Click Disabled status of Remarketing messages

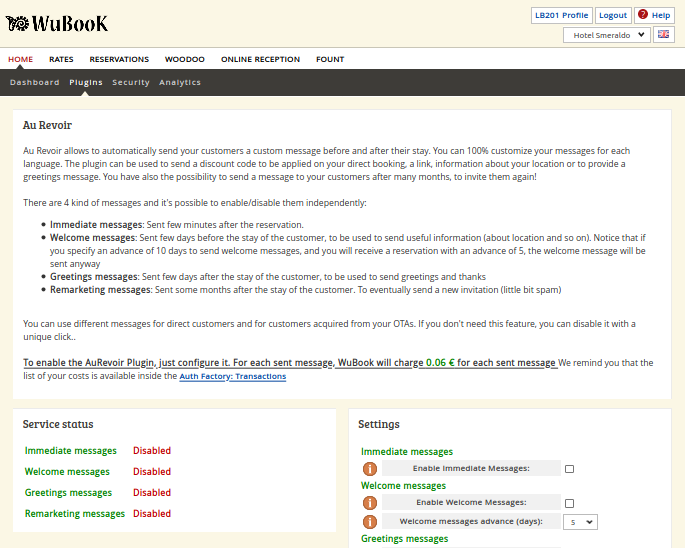(x=152, y=513)
